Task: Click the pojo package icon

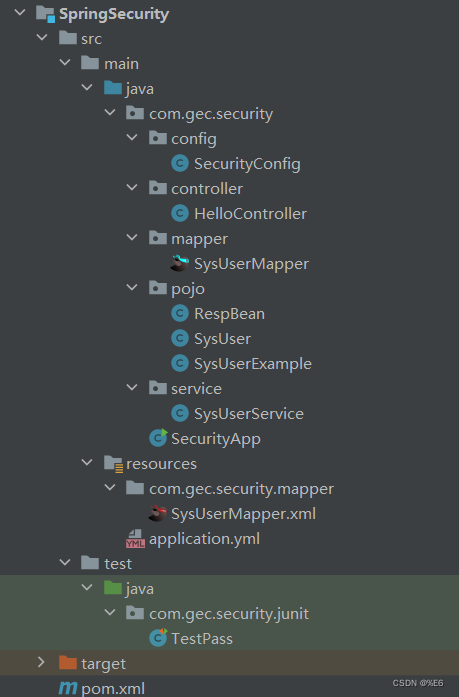Action: (158, 288)
